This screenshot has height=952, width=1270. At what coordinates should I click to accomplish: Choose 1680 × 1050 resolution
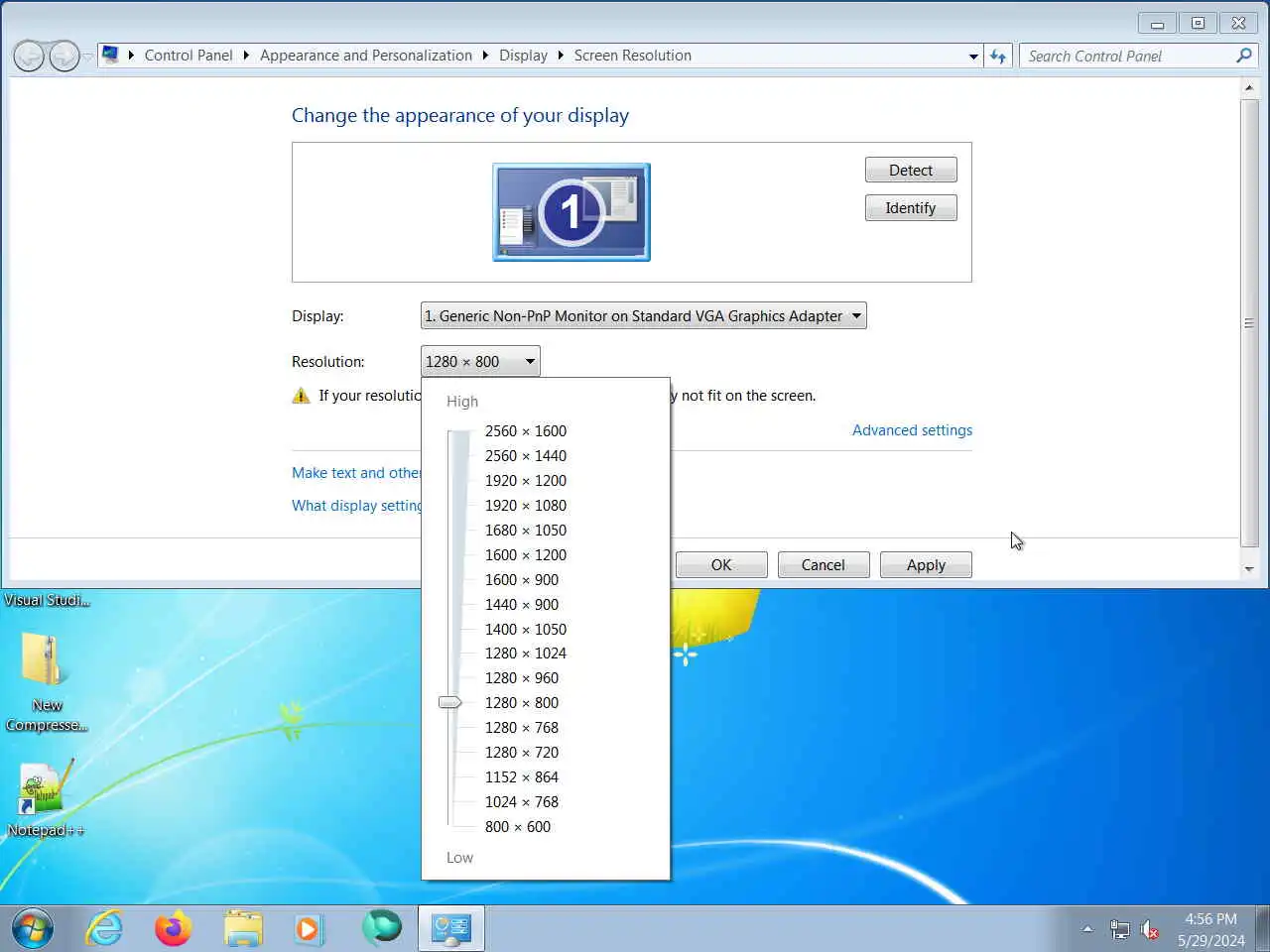tap(526, 531)
